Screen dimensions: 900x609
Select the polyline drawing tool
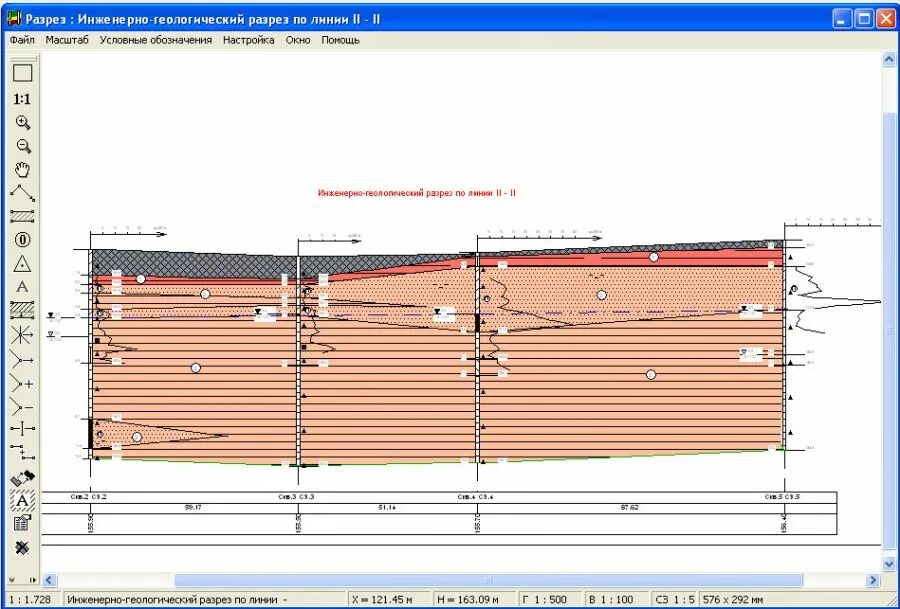[x=22, y=193]
